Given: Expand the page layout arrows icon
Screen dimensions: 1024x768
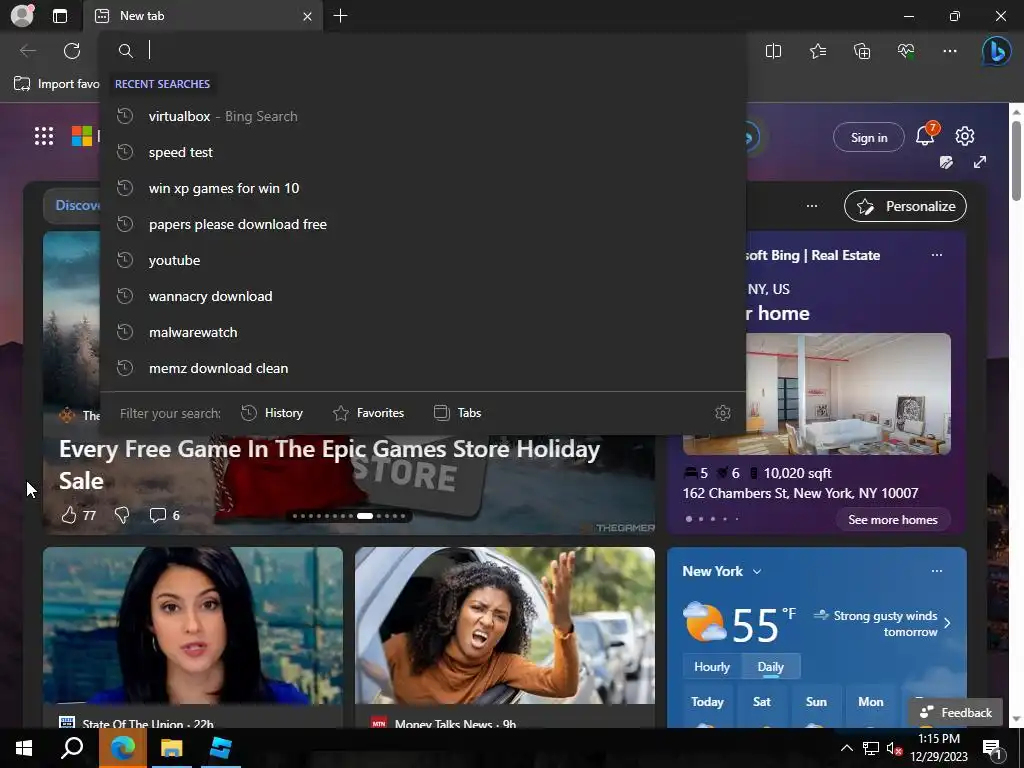Looking at the screenshot, I should 980,162.
